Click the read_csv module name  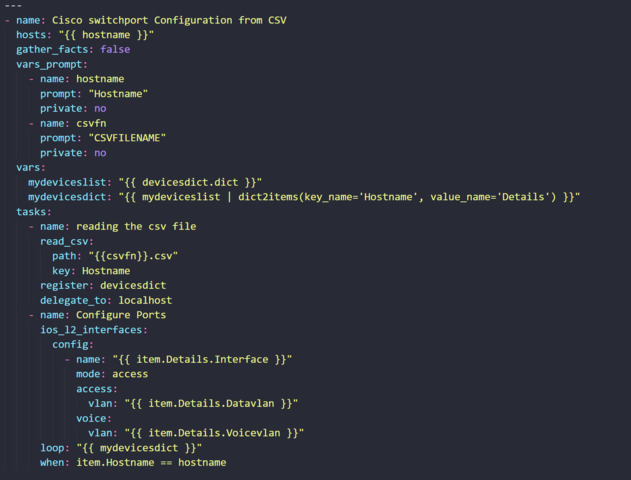65,241
